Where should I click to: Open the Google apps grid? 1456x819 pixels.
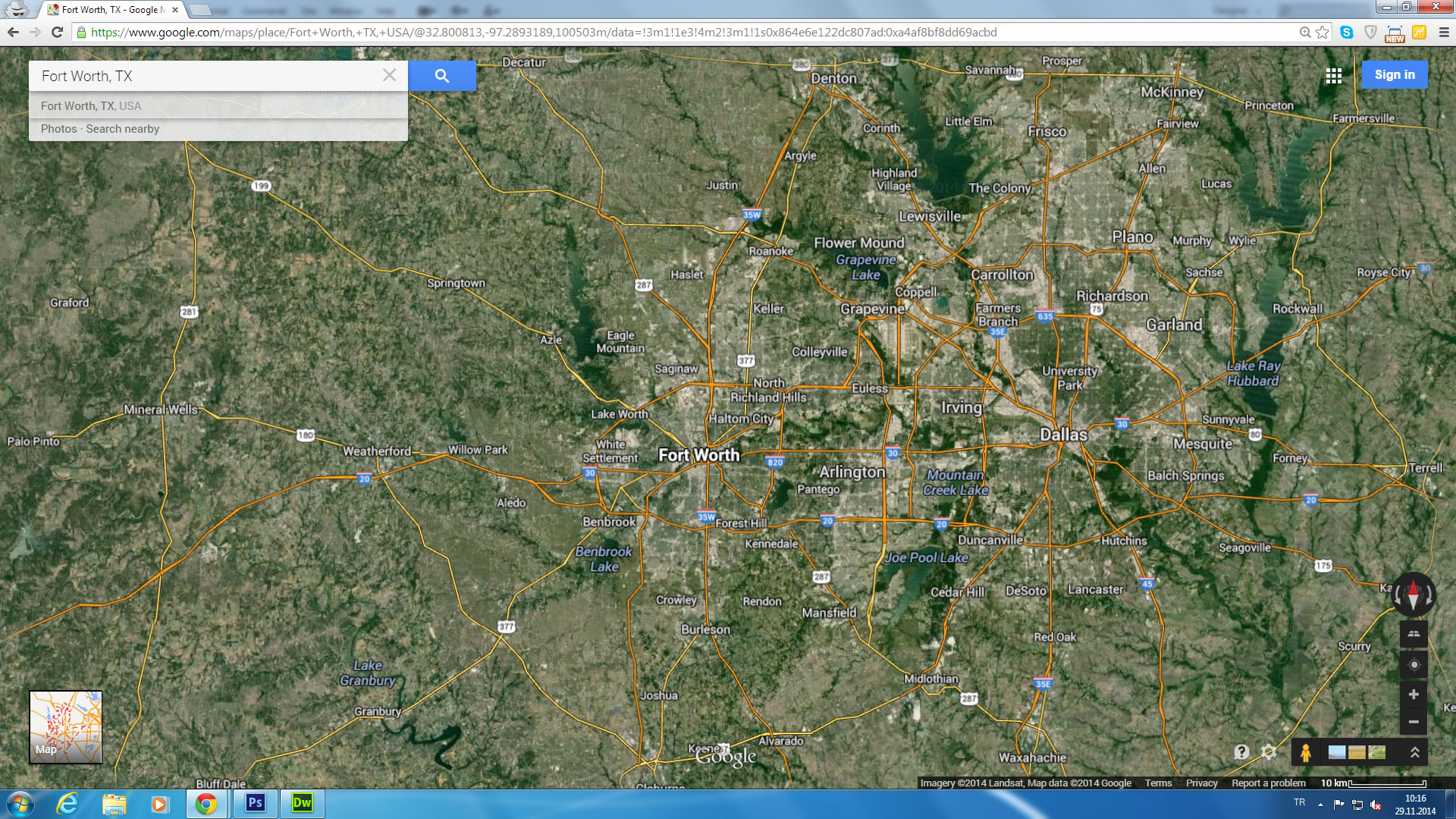click(1333, 75)
